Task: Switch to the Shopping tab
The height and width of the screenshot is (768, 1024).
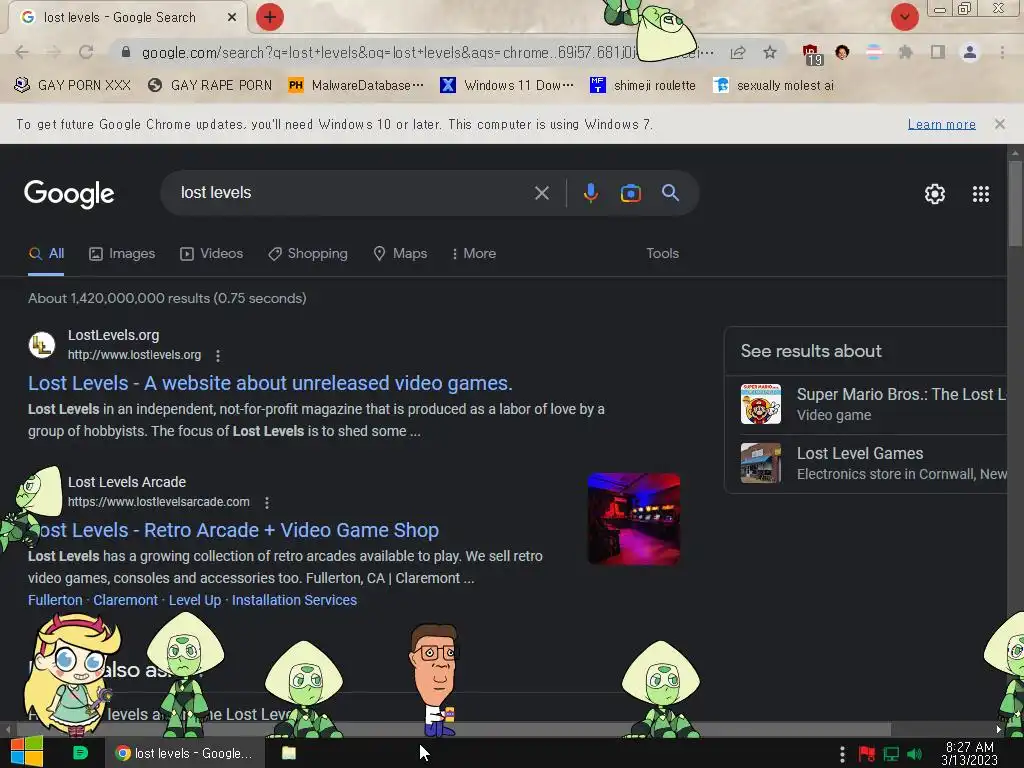Action: [x=308, y=253]
